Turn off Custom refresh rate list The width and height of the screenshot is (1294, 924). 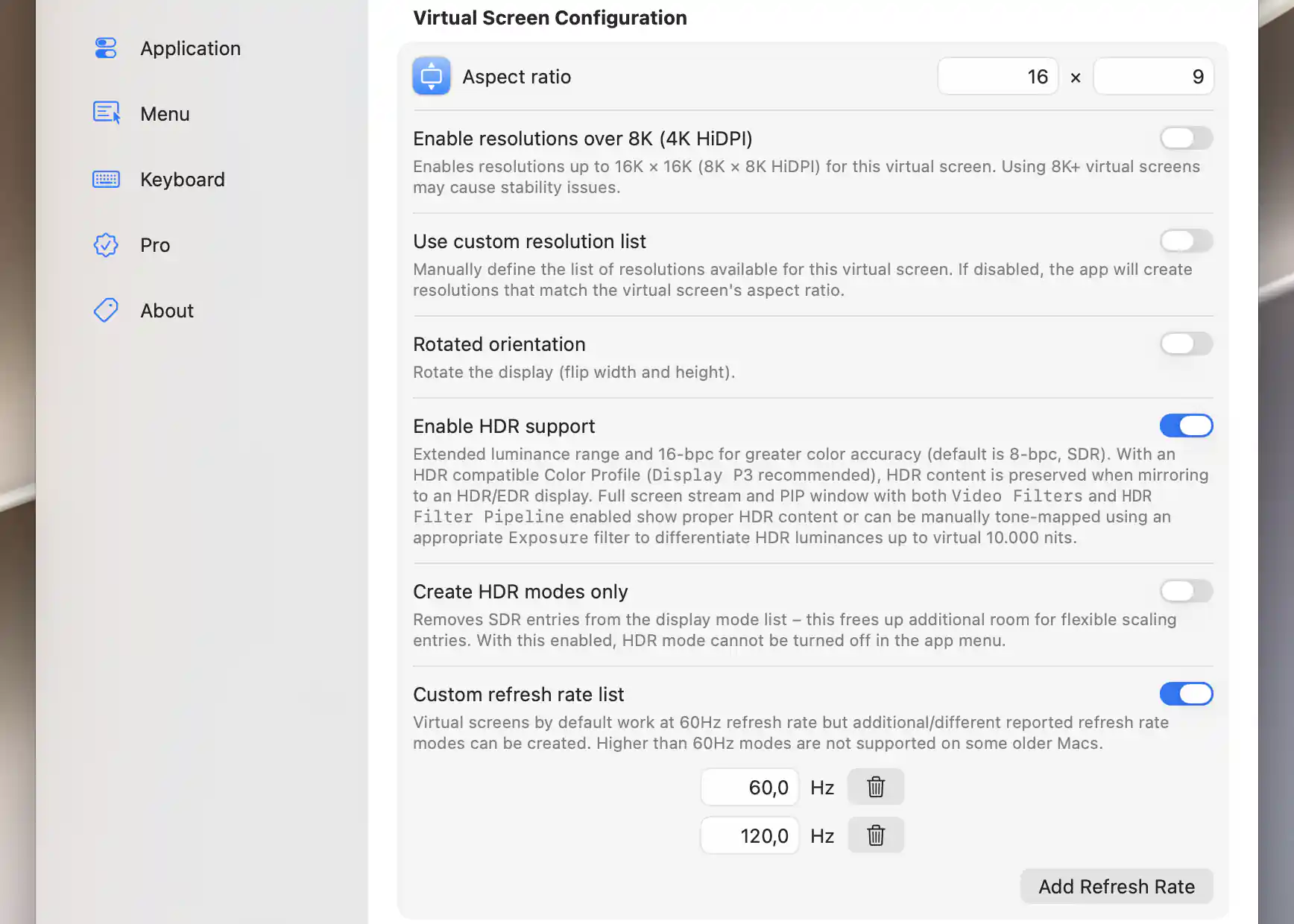point(1186,694)
